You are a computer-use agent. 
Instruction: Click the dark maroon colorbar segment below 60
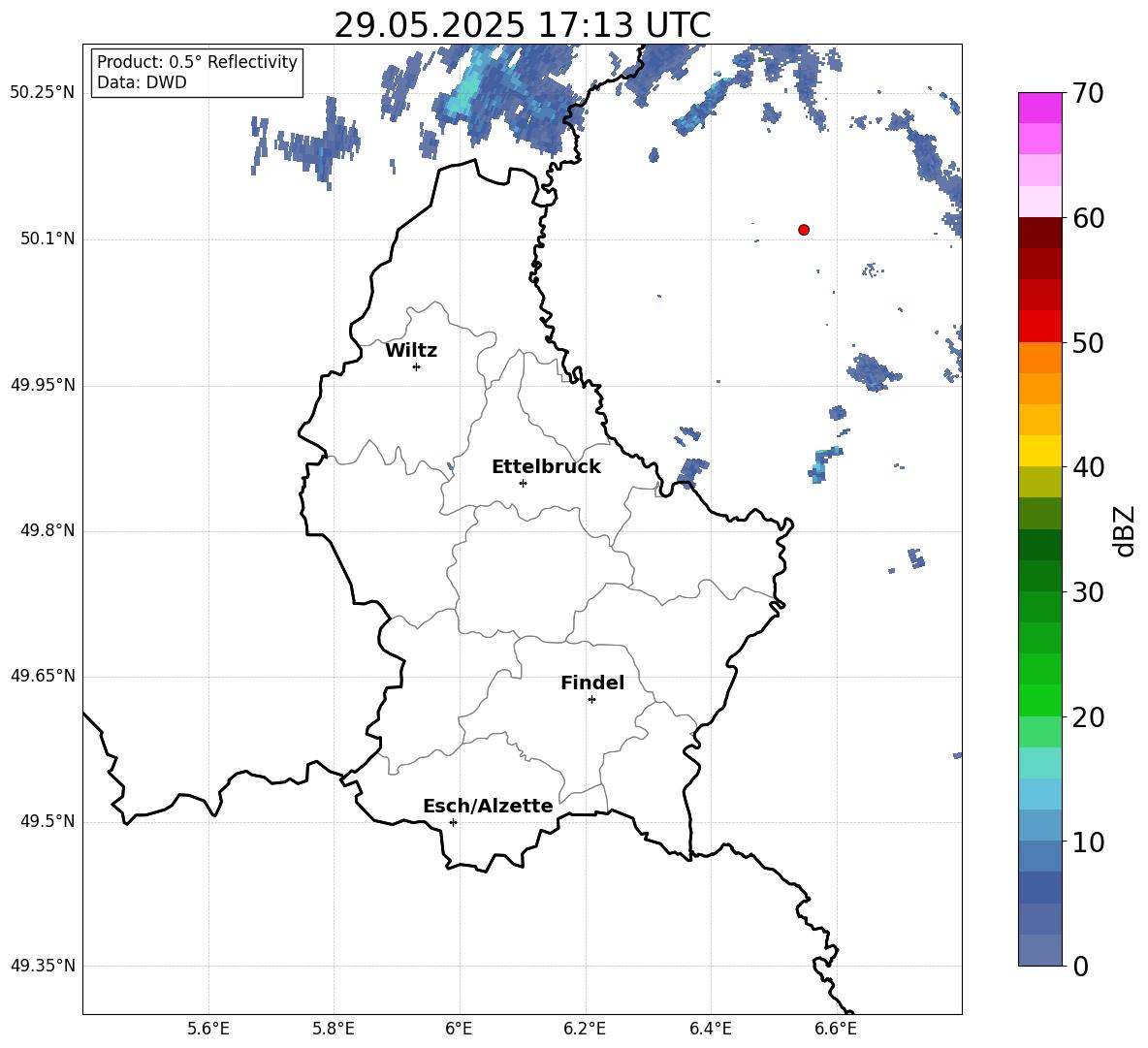pos(1039,233)
